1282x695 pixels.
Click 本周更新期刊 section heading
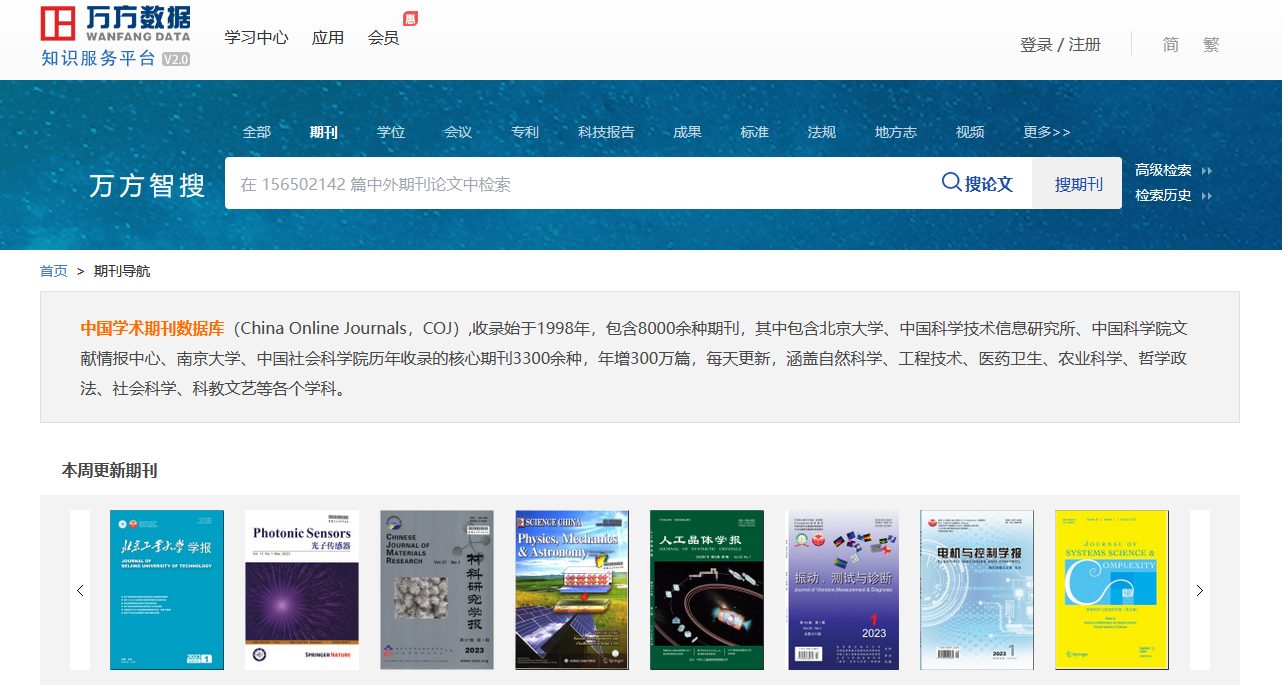(x=109, y=470)
